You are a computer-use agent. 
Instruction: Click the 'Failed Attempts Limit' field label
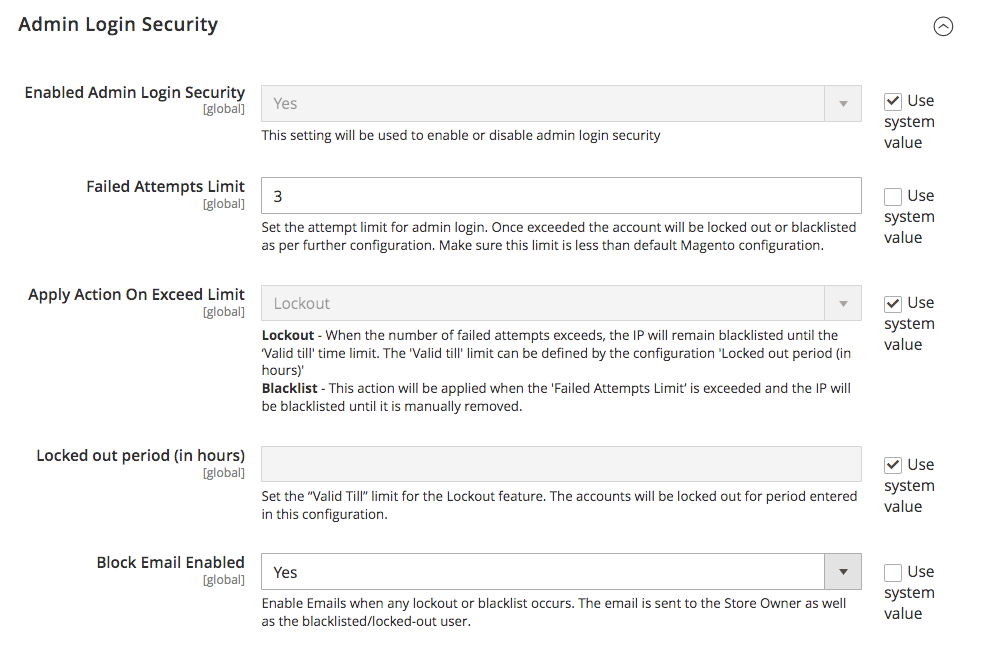(x=165, y=187)
